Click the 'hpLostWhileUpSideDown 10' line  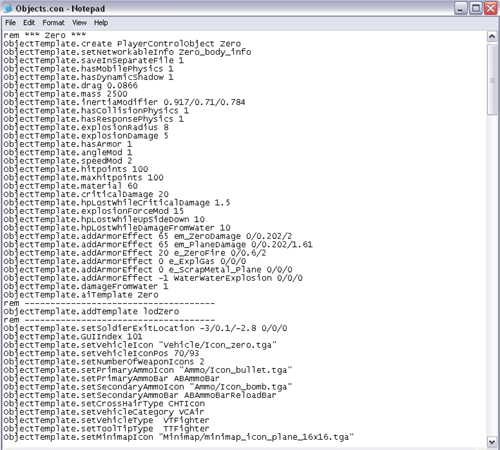point(104,219)
